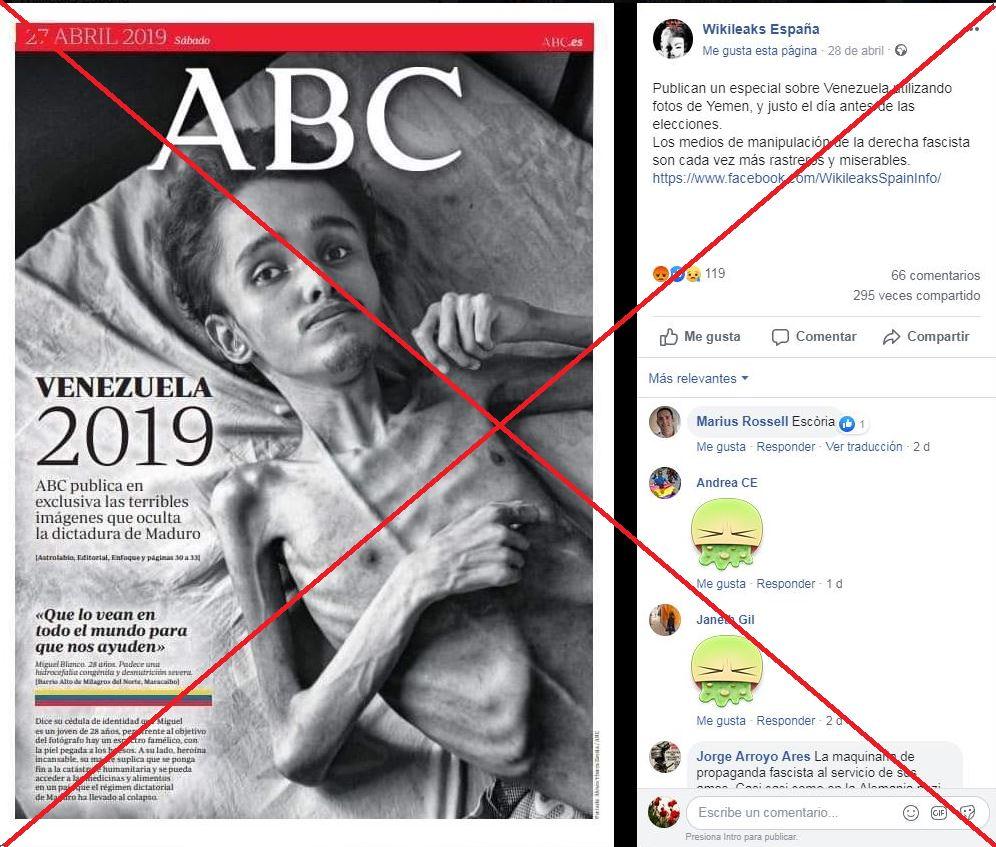996x847 pixels.
Task: Open the facebook.com/WikileaksSpainInfo link
Action: tap(796, 178)
